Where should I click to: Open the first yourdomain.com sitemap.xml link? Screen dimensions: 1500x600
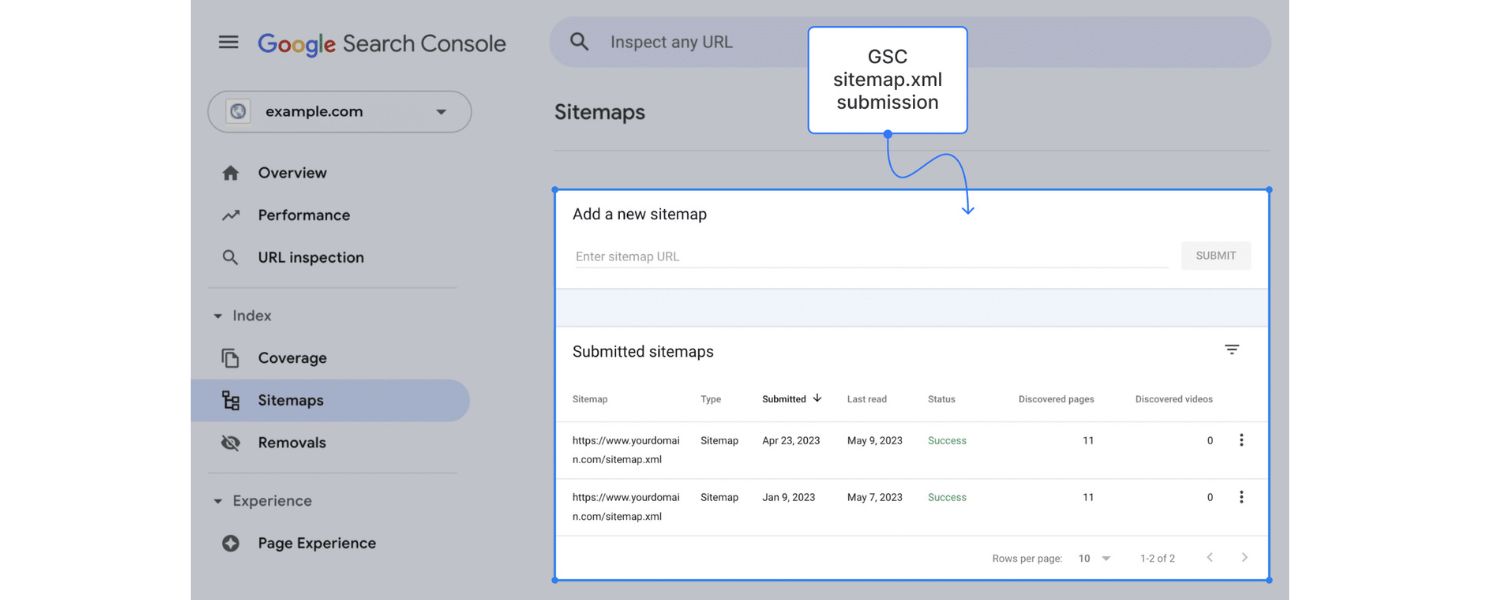pos(626,449)
